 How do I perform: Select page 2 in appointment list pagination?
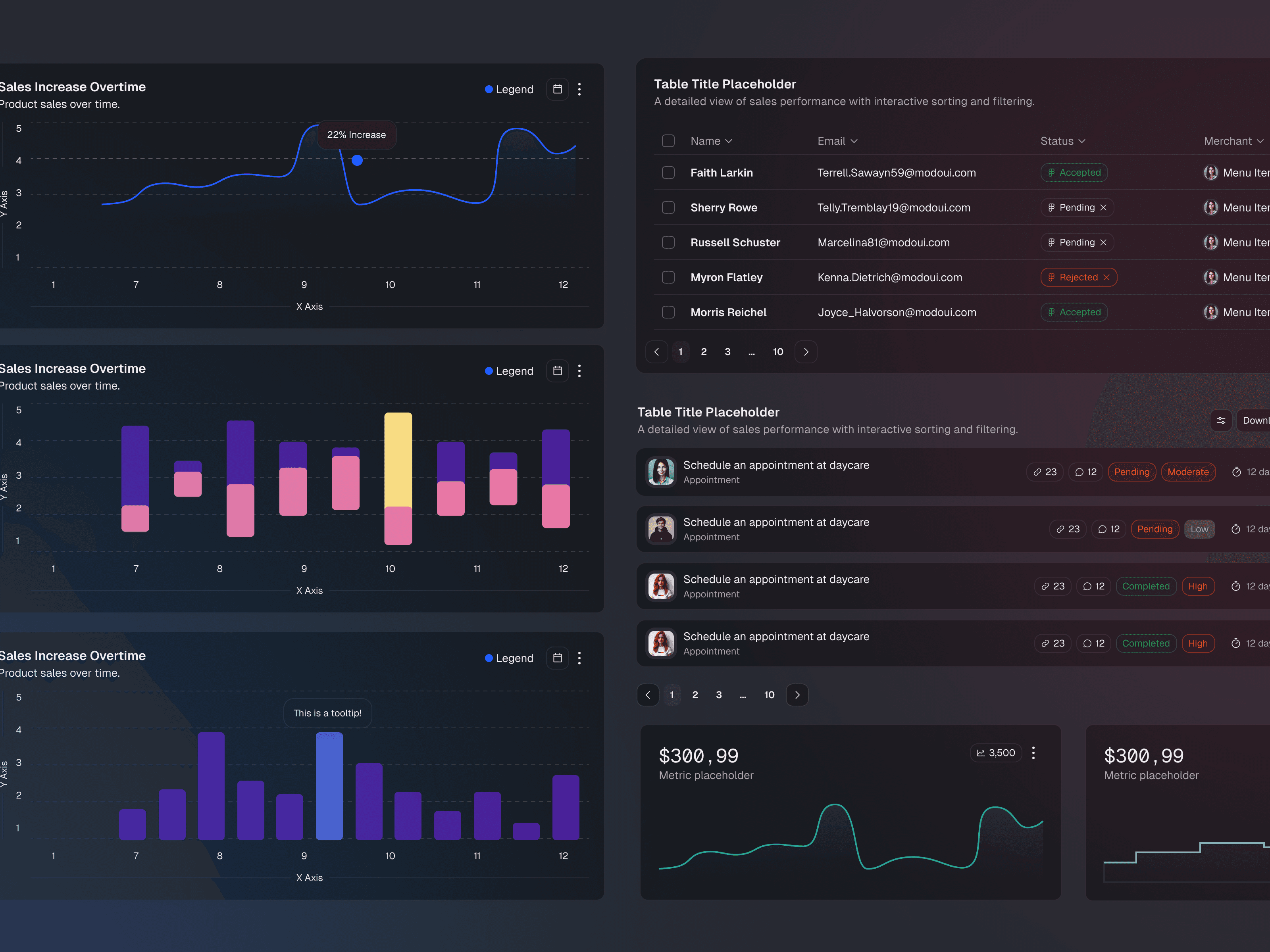(695, 695)
